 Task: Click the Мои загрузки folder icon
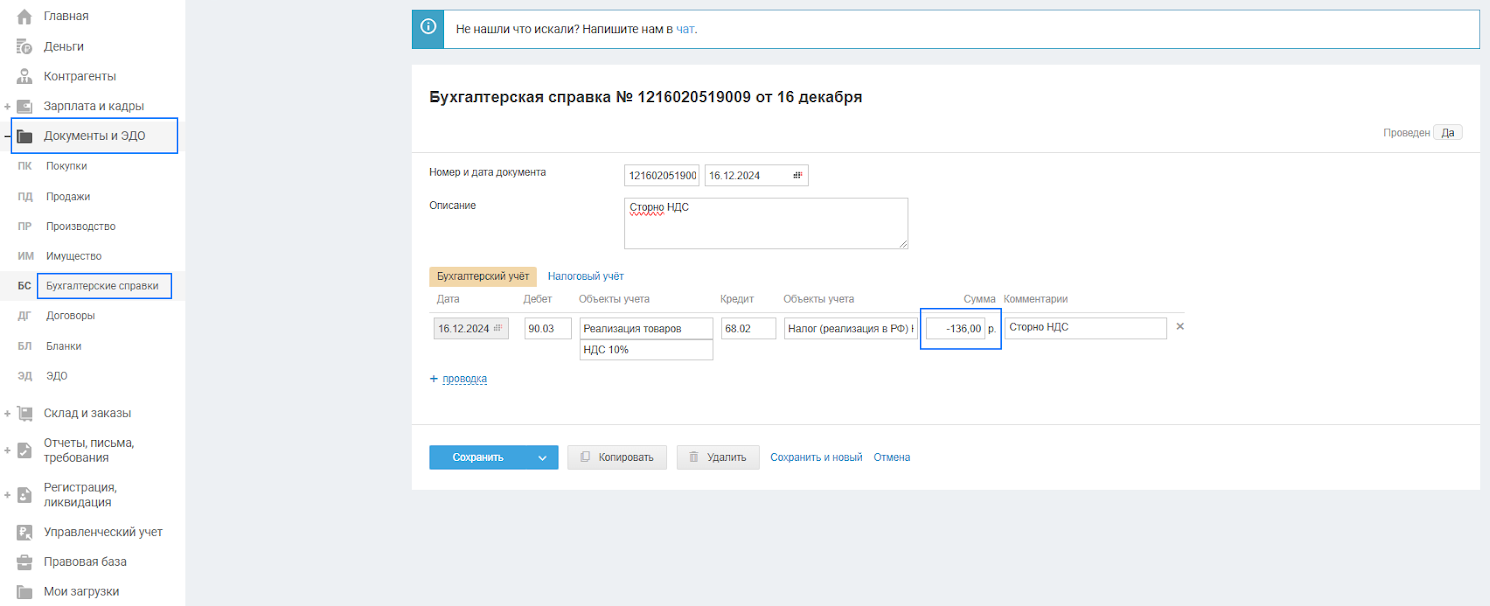25,592
